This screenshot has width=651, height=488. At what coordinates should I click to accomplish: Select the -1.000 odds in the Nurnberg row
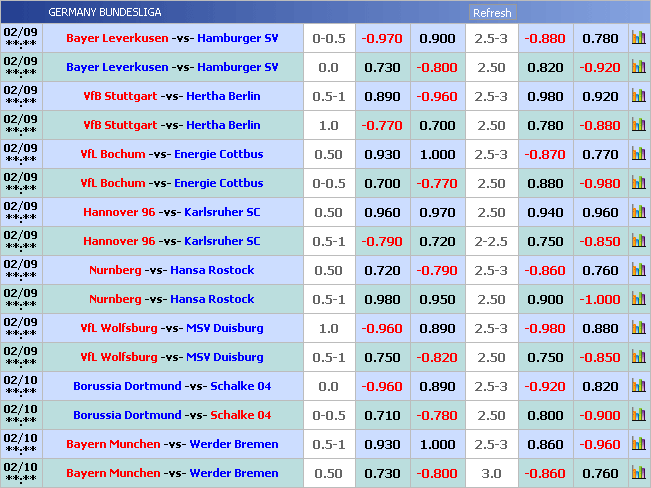[600, 300]
